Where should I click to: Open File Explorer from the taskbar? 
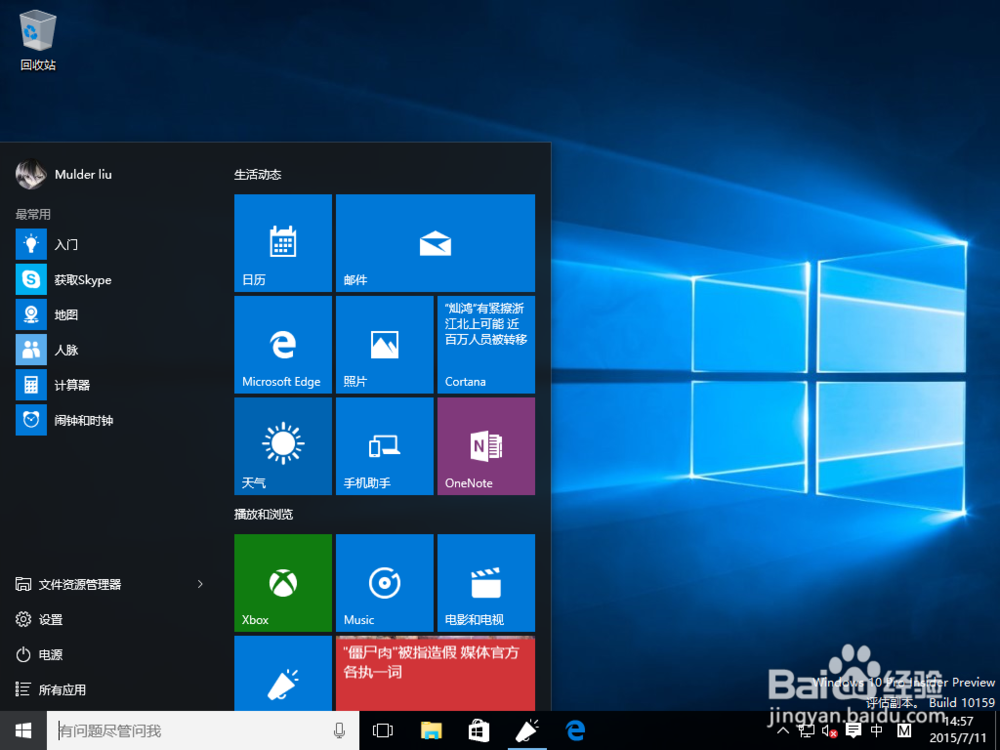431,731
